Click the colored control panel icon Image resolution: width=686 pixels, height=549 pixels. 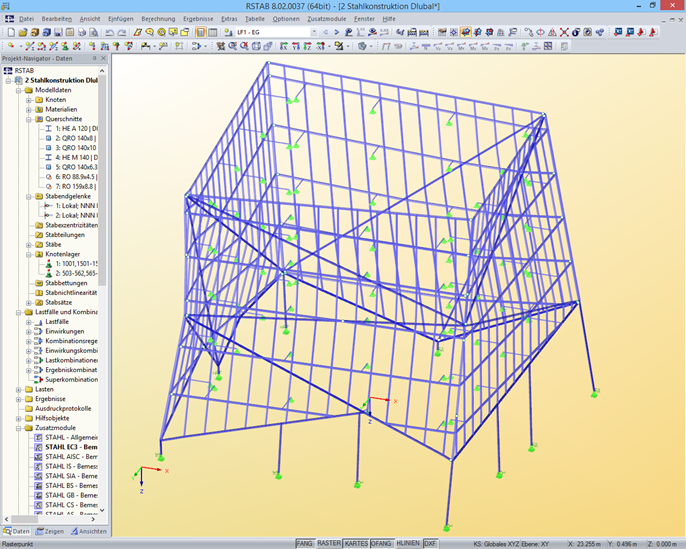click(565, 46)
